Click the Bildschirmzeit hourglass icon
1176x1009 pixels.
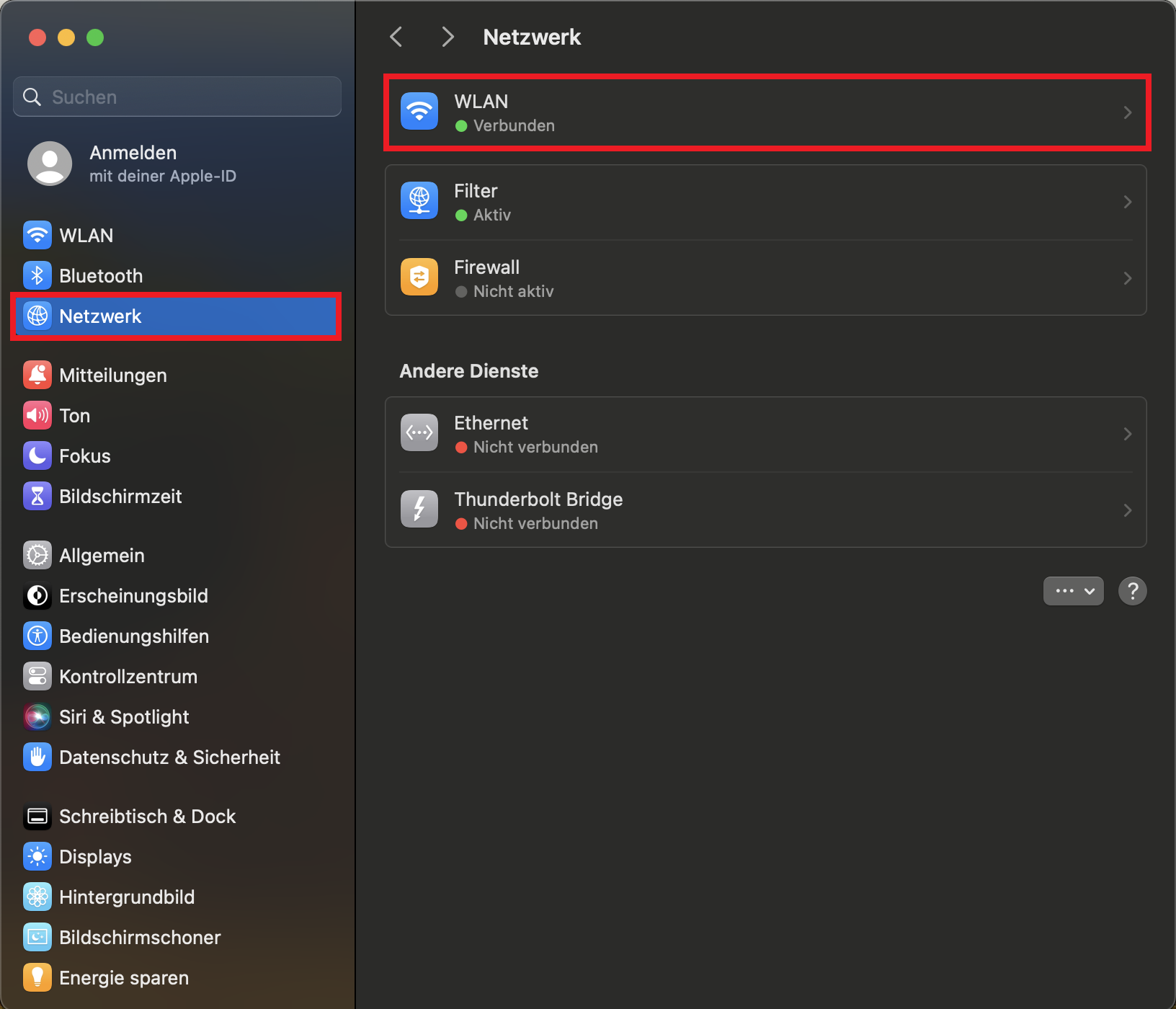pyautogui.click(x=37, y=496)
